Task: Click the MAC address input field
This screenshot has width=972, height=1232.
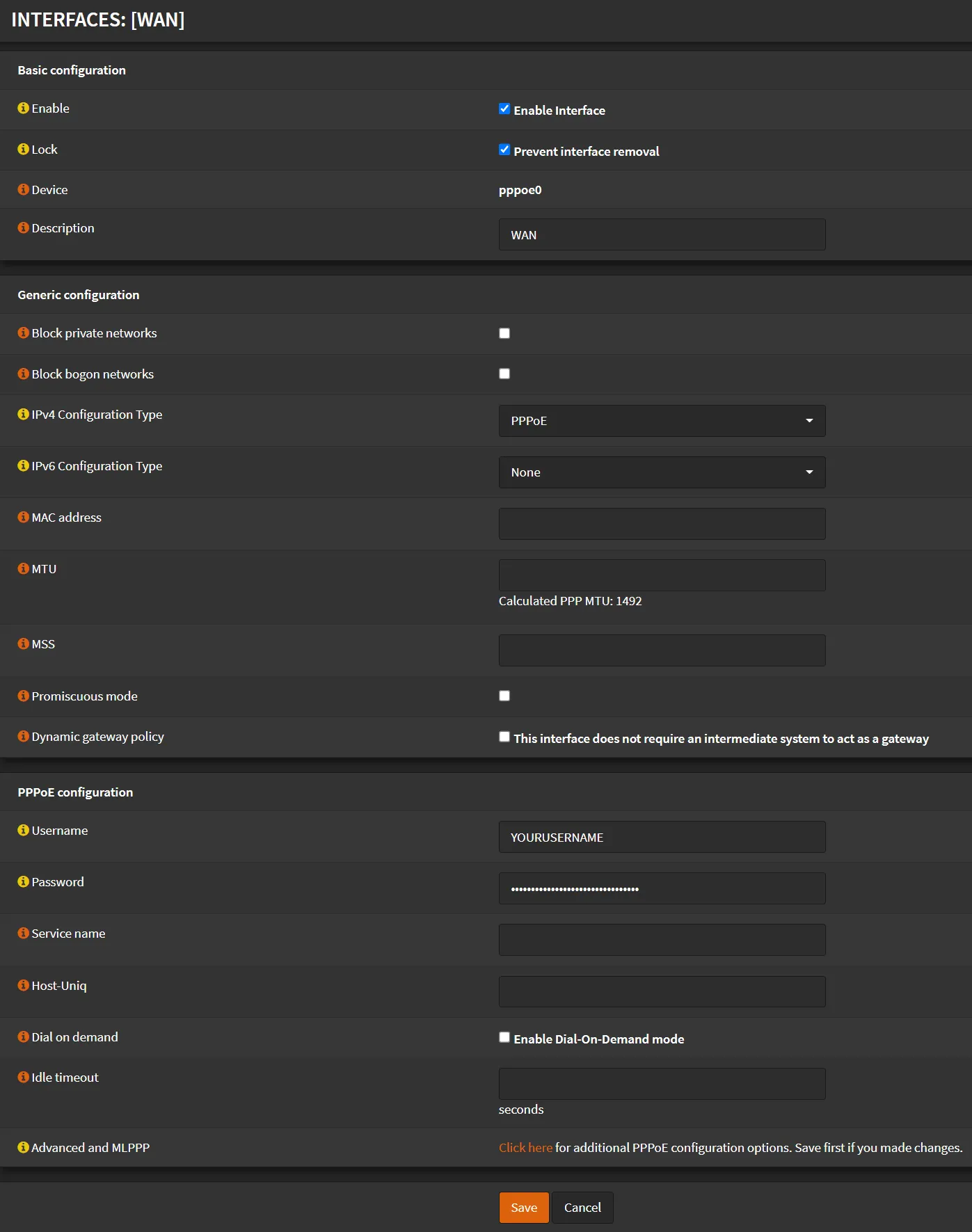Action: 662,524
